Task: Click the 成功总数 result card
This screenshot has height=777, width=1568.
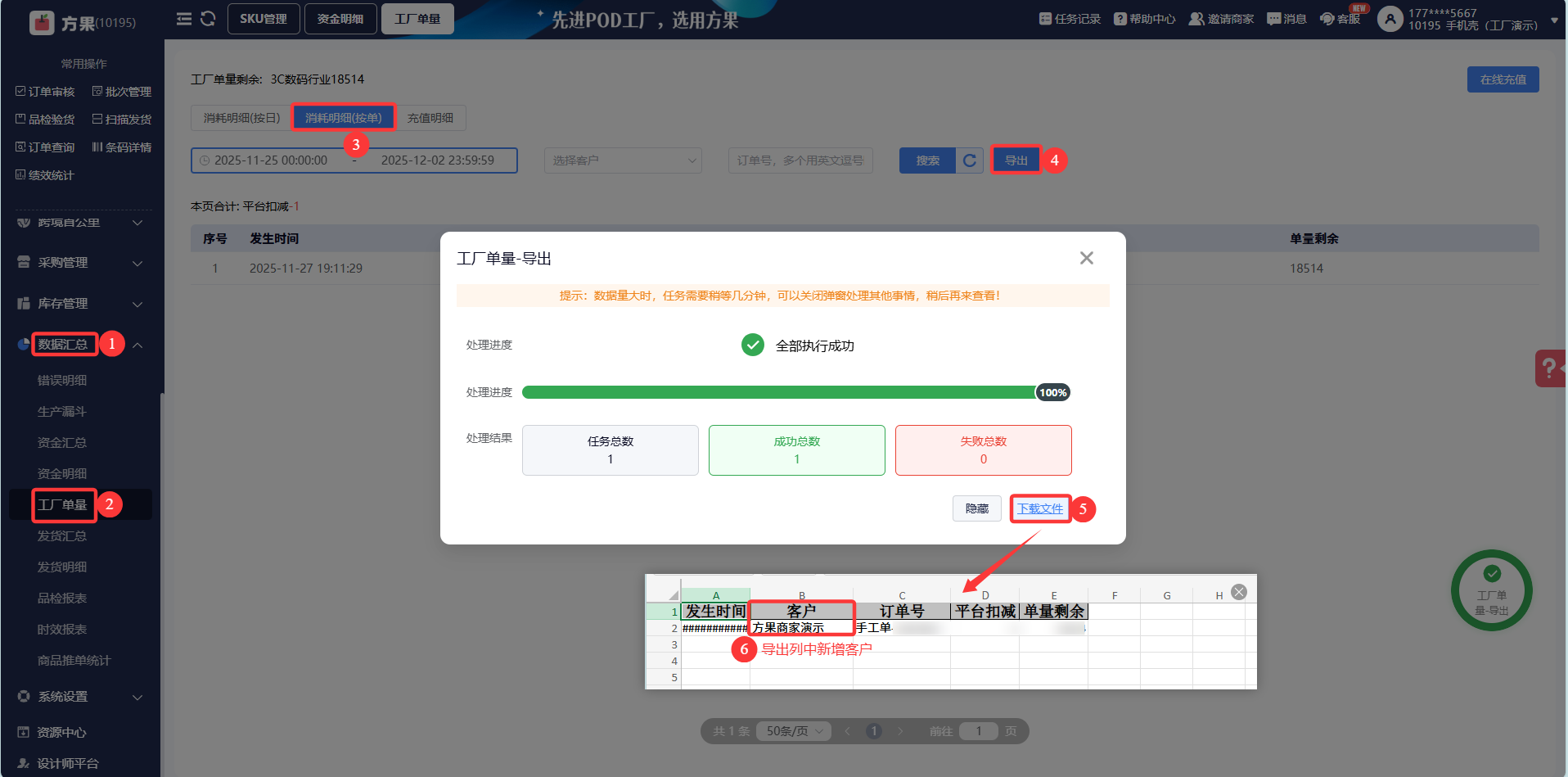Action: [x=796, y=450]
